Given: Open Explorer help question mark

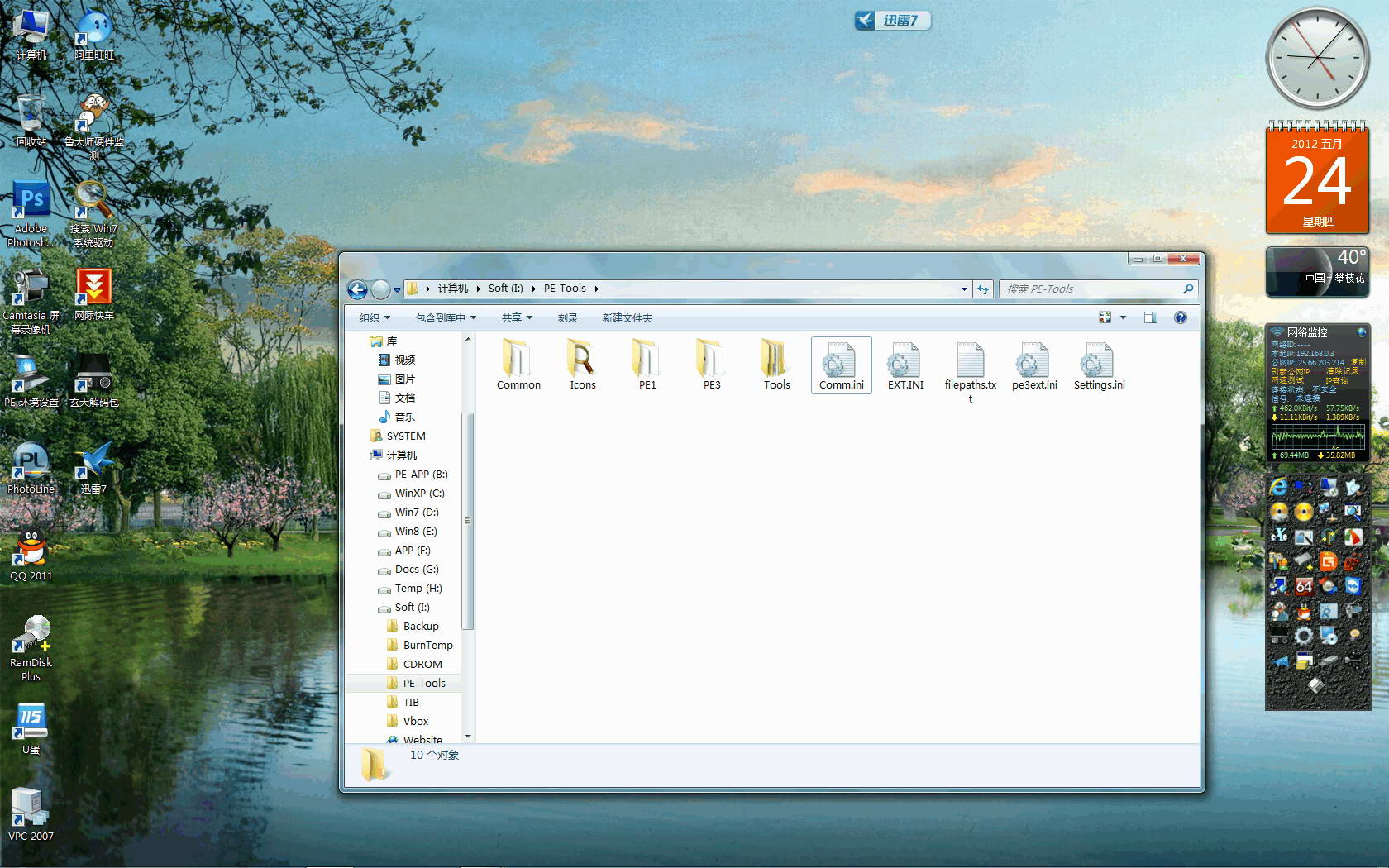Looking at the screenshot, I should [1181, 317].
